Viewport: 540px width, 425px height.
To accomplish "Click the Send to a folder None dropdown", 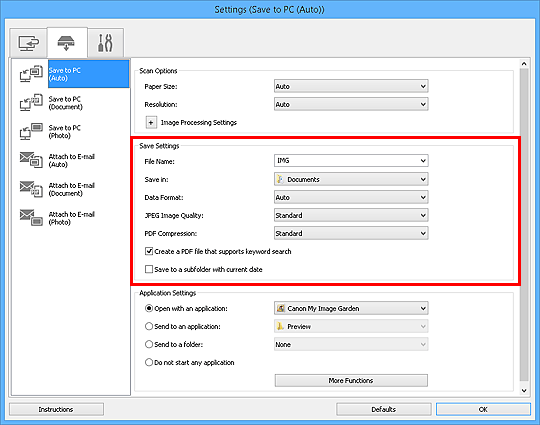I will pyautogui.click(x=351, y=344).
